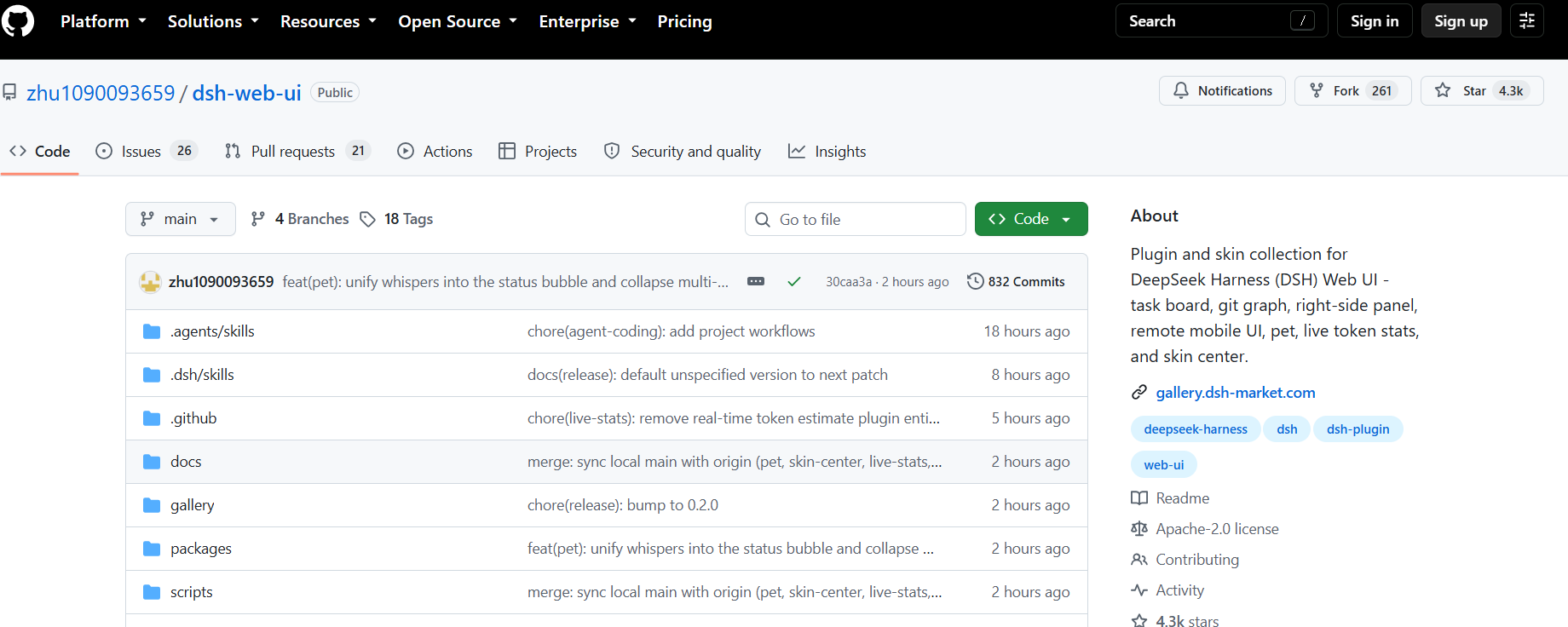Expand the Open Source menu
Viewport: 1568px width, 627px height.
pos(458,21)
